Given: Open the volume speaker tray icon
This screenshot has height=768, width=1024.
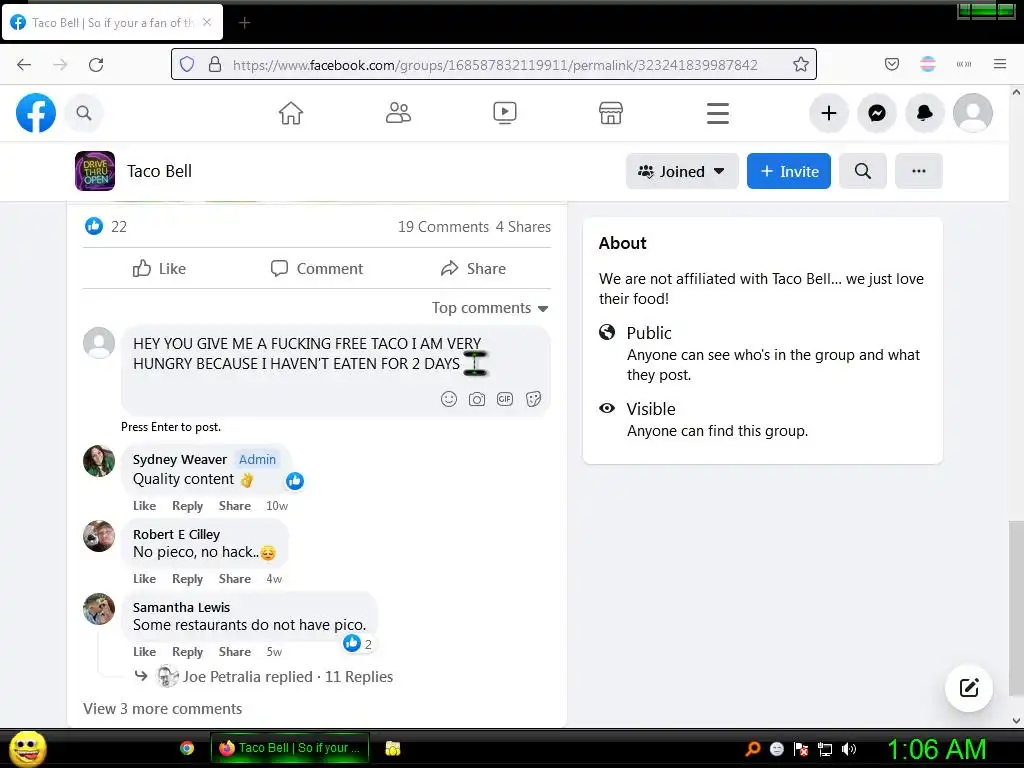Looking at the screenshot, I should point(849,749).
